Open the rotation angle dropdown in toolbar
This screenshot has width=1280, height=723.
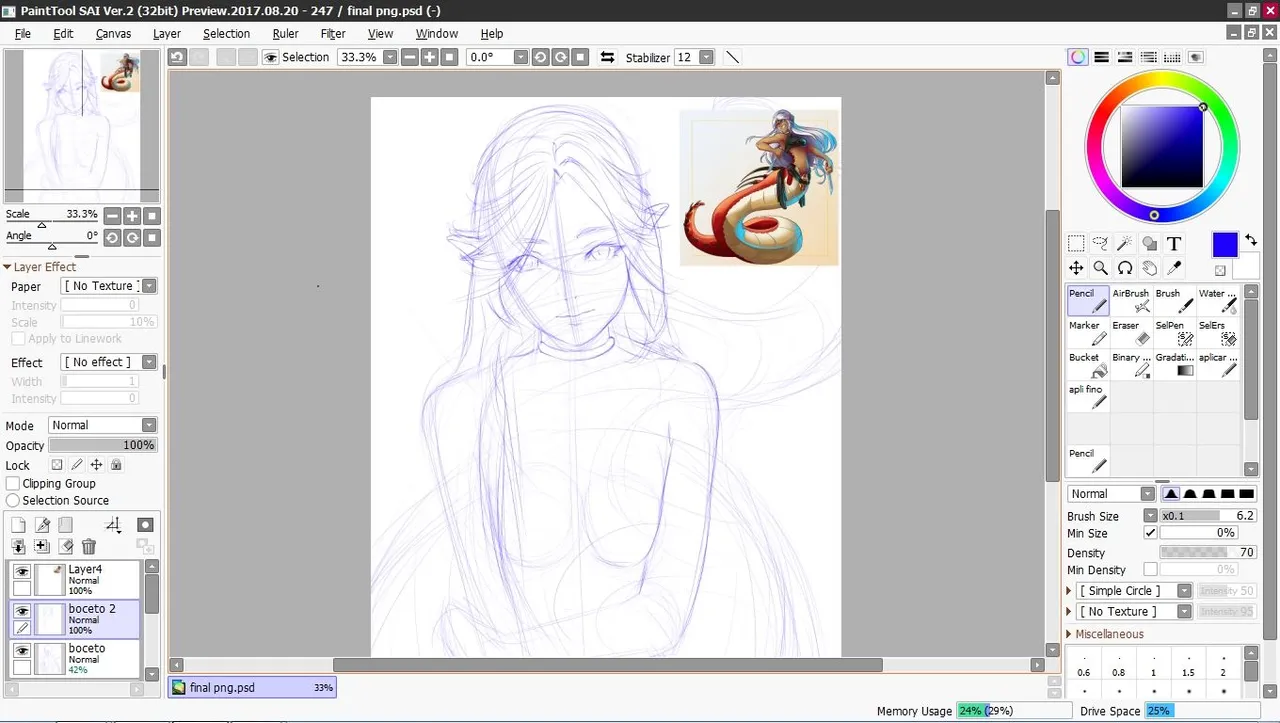click(x=520, y=57)
